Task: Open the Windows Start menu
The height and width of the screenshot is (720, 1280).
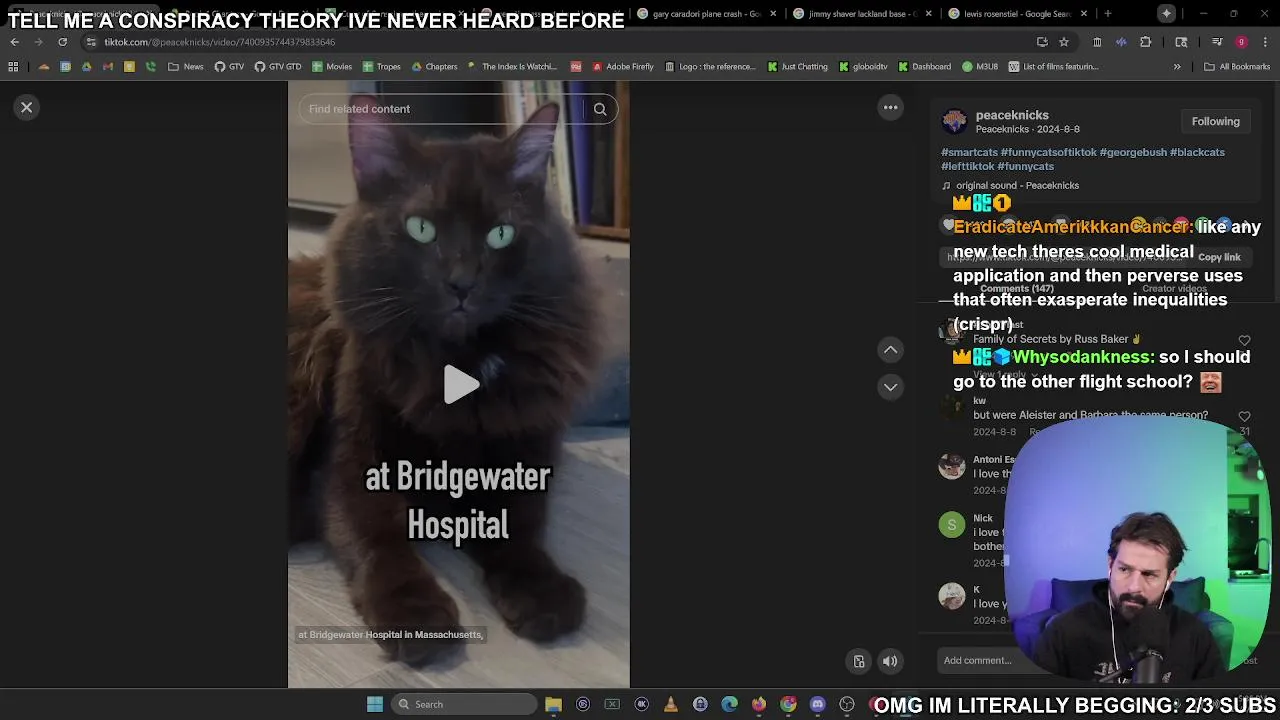Action: 374,704
